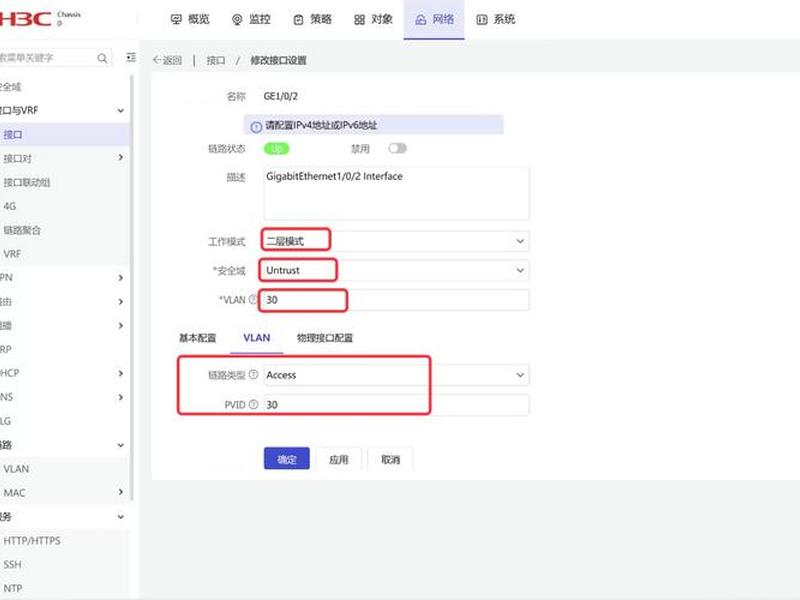The image size is (800, 600).
Task: Select 接口 in the sidebar
Action: click(64, 134)
